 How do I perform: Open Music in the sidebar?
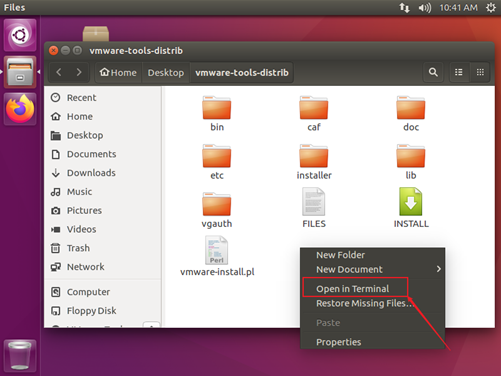pyautogui.click(x=103, y=192)
